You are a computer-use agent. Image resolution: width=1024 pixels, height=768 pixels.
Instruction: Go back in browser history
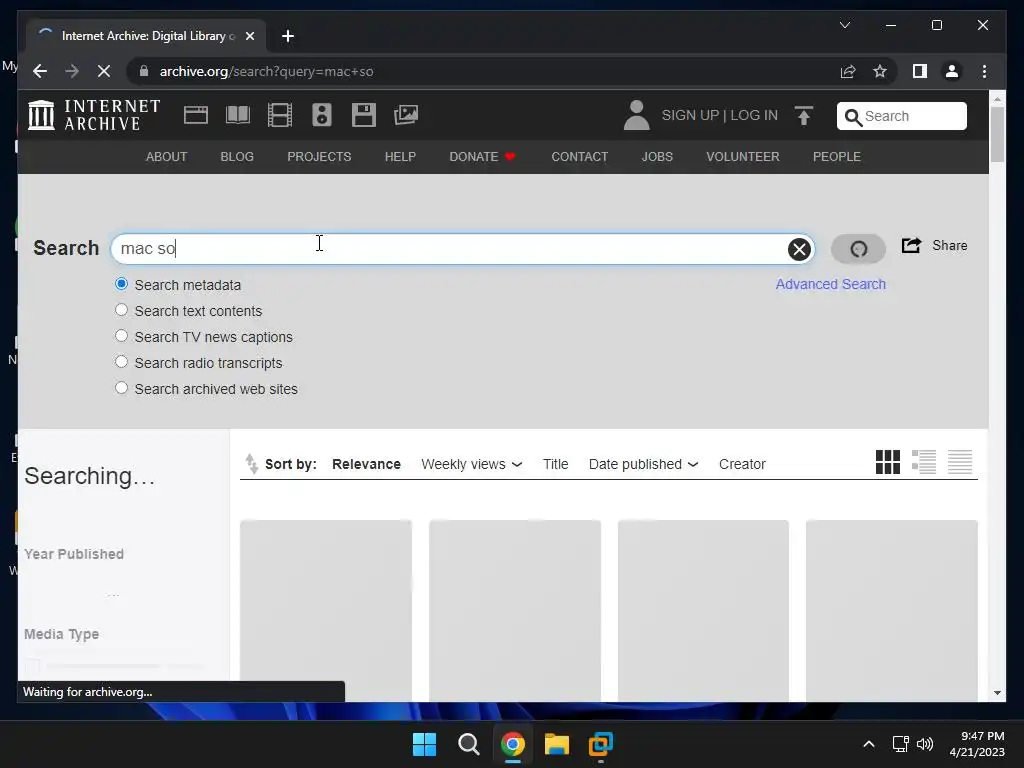click(40, 71)
